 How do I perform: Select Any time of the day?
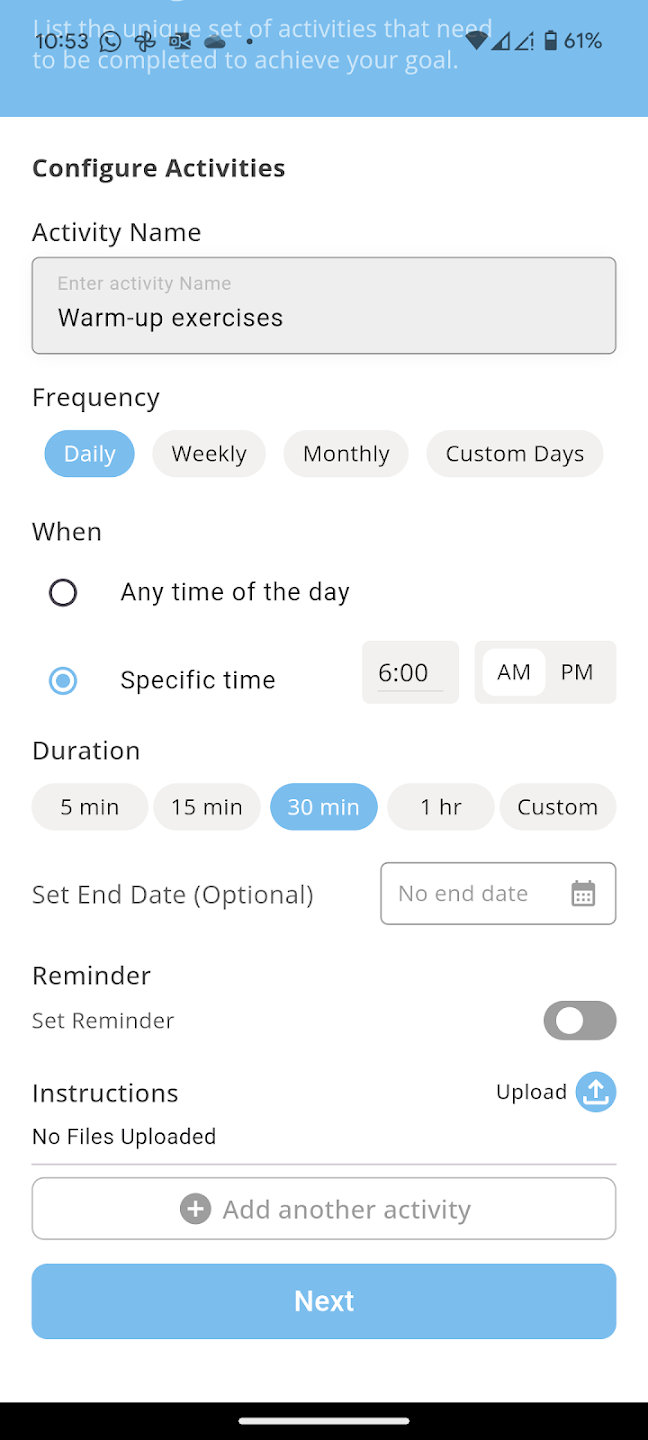[x=63, y=592]
